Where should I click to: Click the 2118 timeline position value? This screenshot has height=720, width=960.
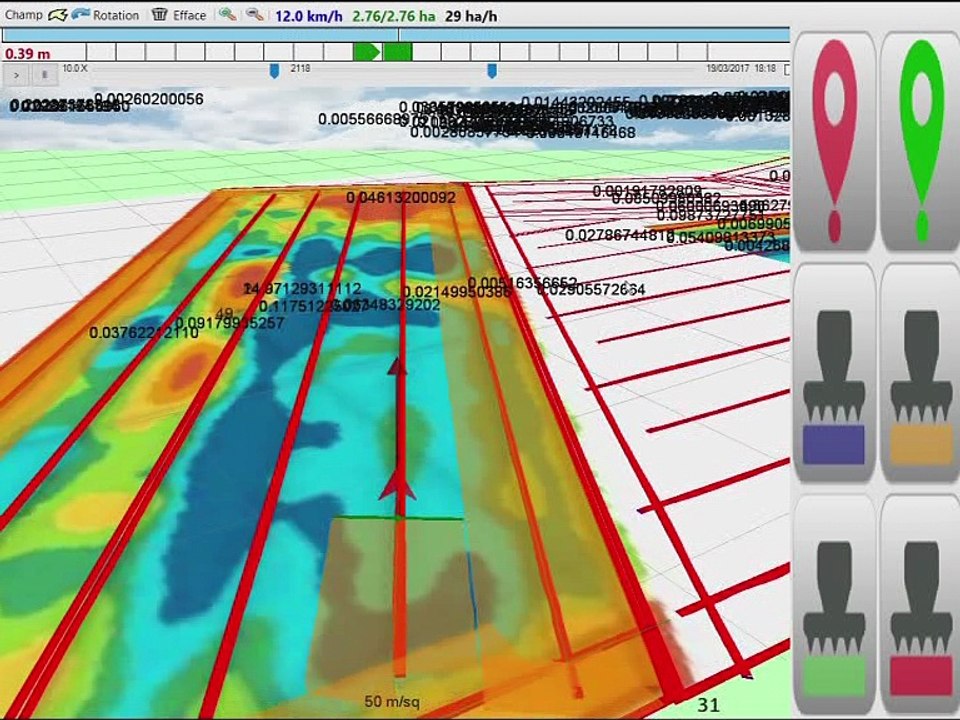300,68
